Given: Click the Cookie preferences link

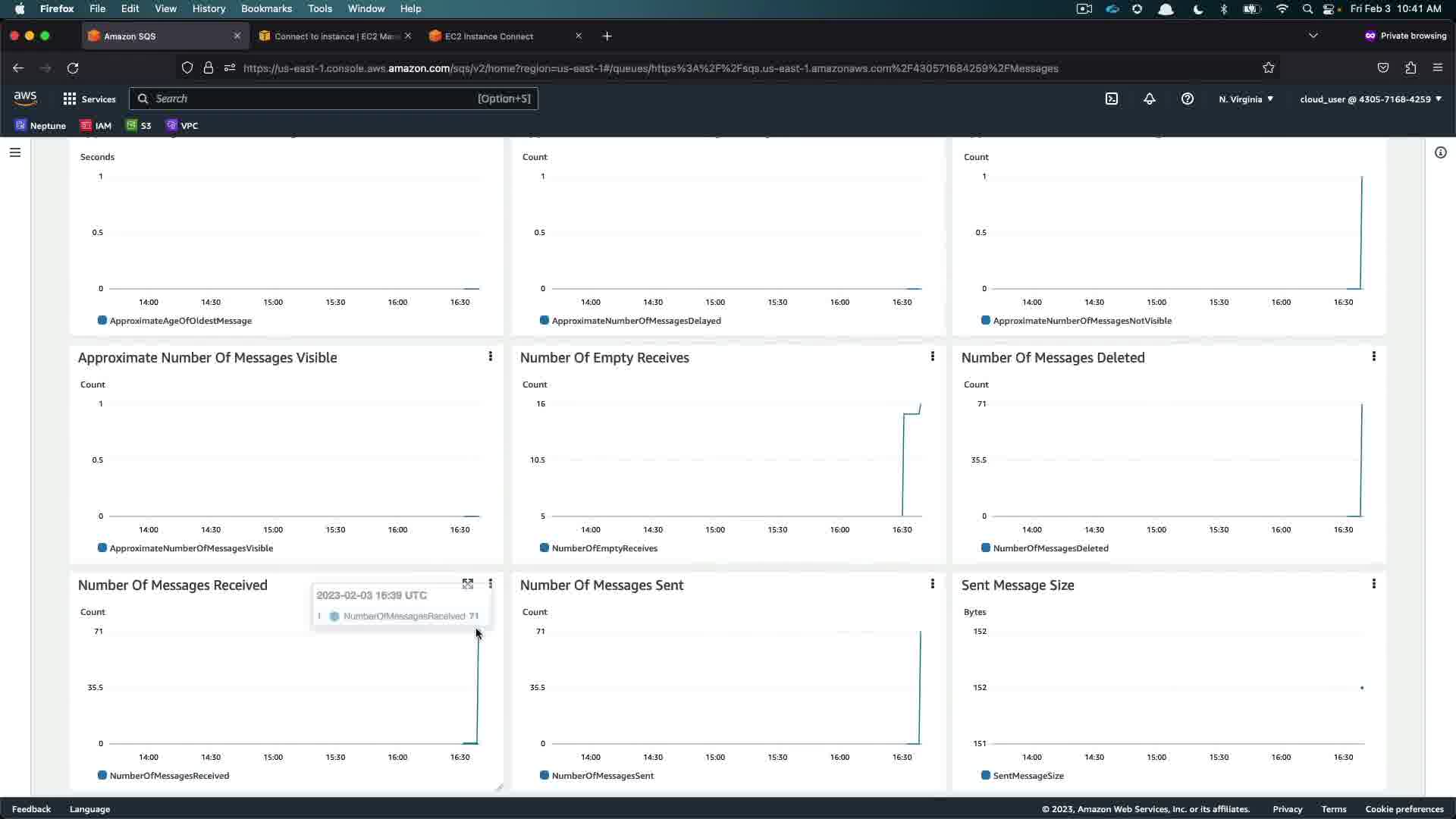Looking at the screenshot, I should pos(1404,809).
